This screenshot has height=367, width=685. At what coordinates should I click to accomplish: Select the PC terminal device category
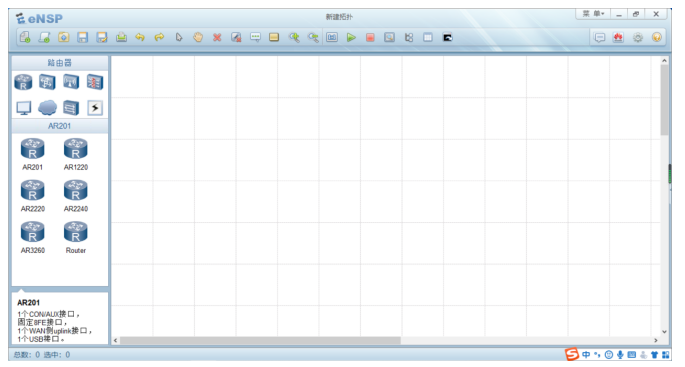pos(24,107)
